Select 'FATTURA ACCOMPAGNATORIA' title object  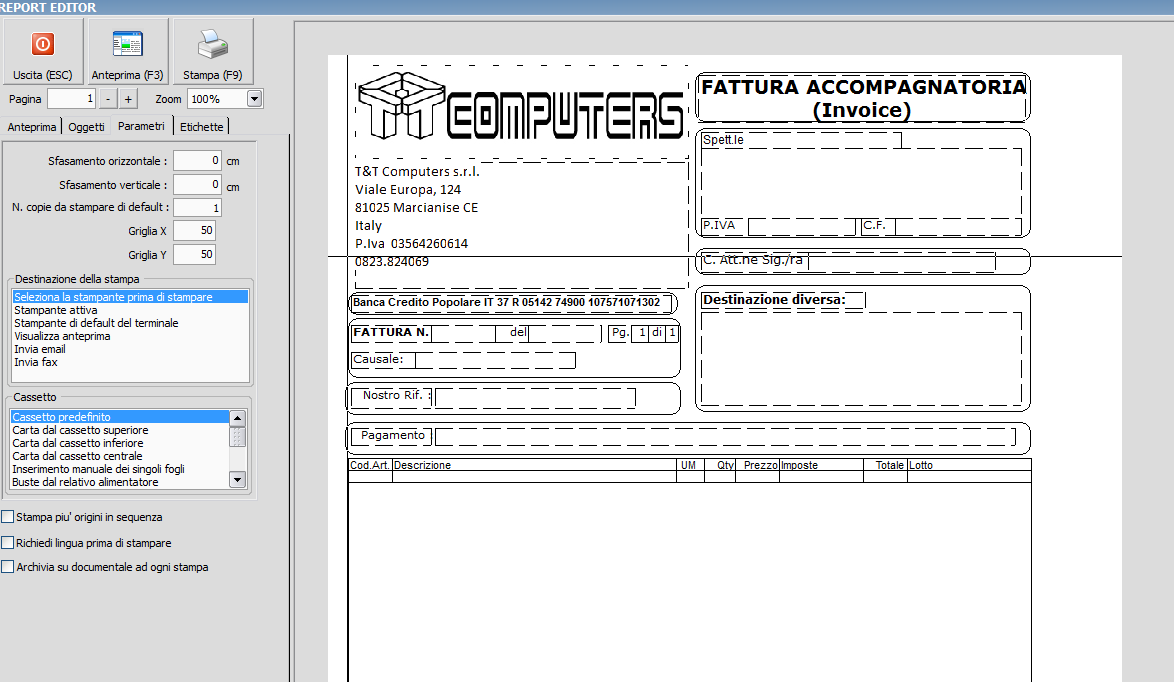point(863,98)
